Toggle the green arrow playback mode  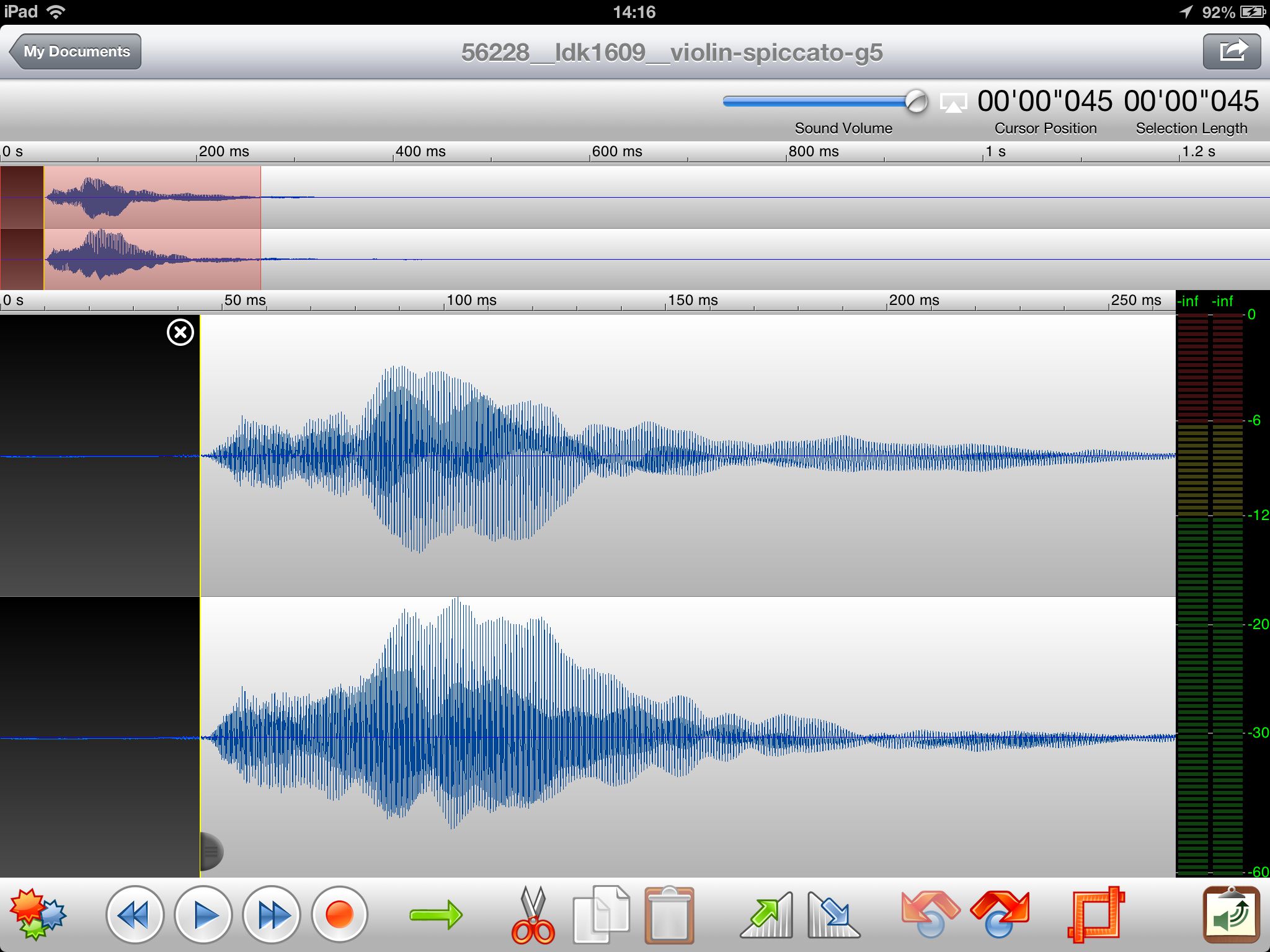coord(436,915)
